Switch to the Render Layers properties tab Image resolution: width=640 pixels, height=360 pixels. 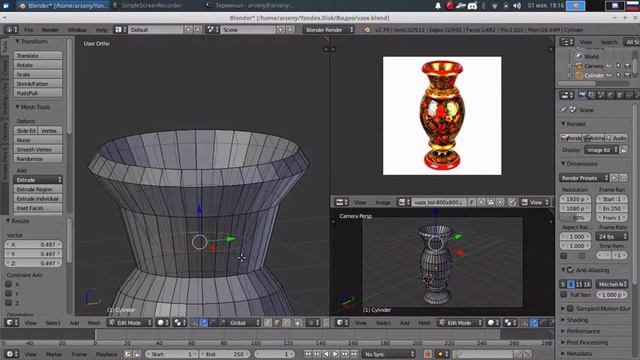592,95
